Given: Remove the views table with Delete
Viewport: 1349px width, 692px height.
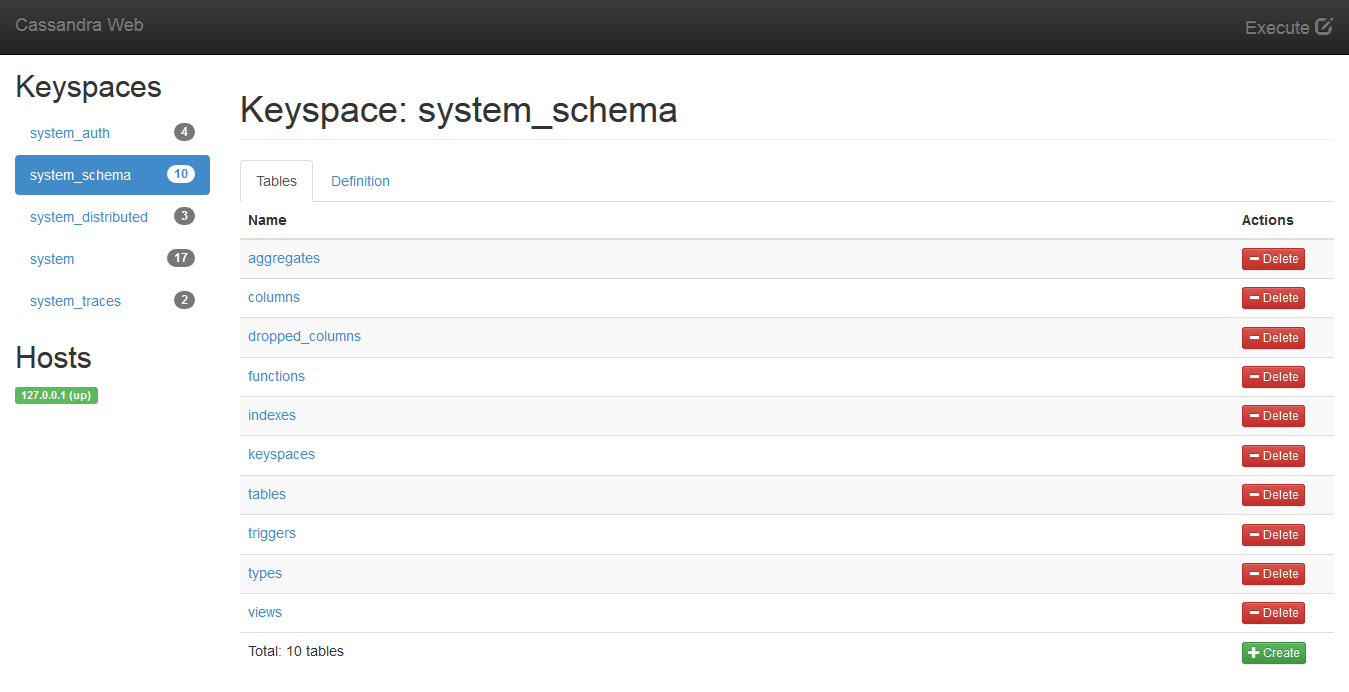Looking at the screenshot, I should pos(1273,613).
